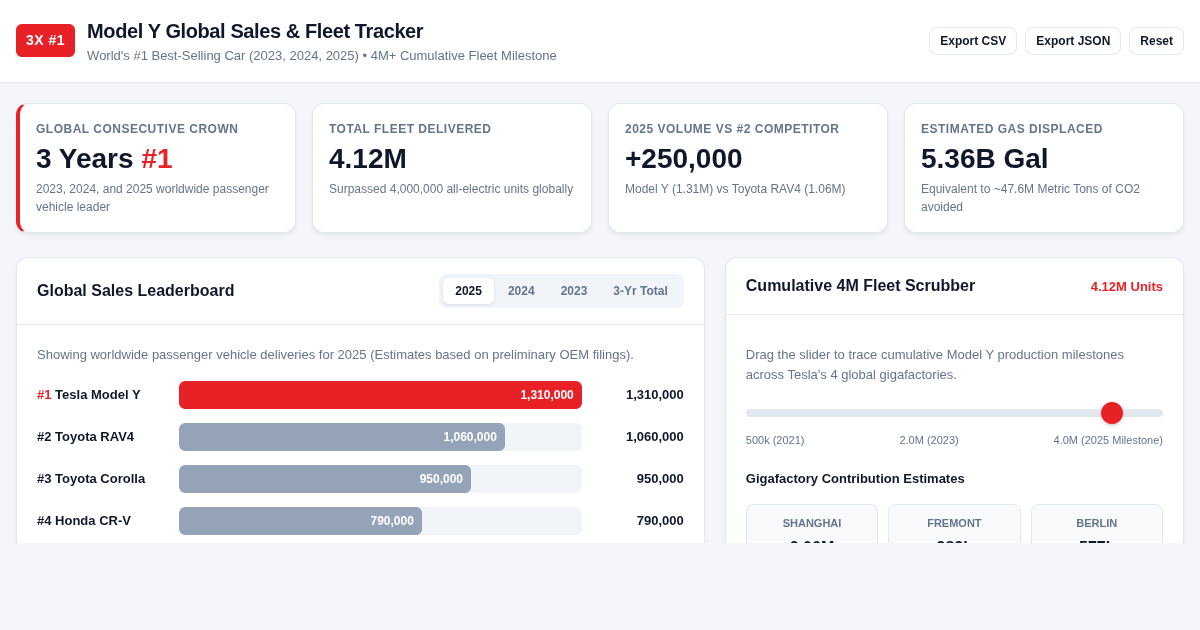This screenshot has width=1200, height=630.
Task: Click the '3 Years #1' value
Action: (104, 159)
